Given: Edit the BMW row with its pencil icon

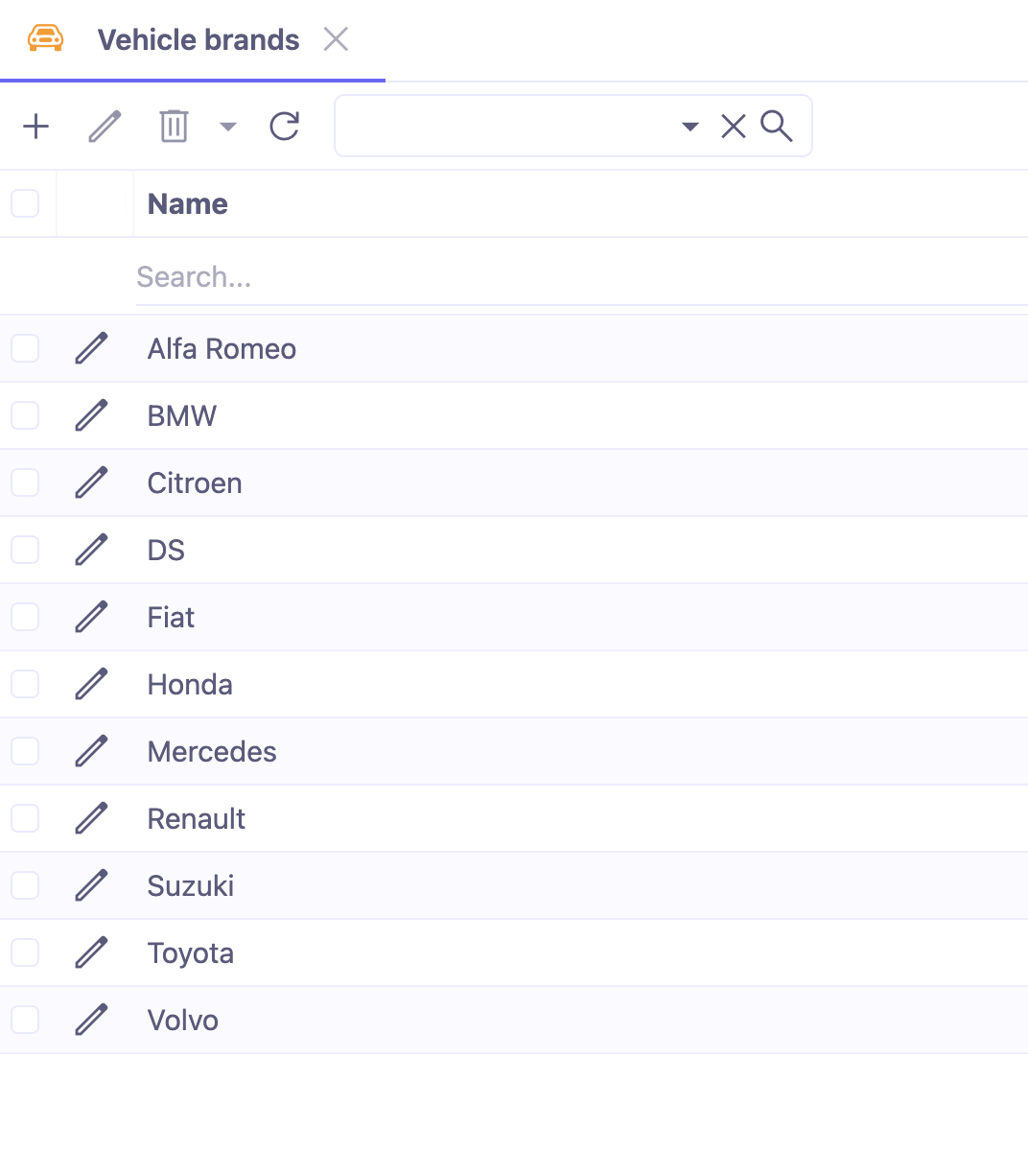Looking at the screenshot, I should pos(91,415).
